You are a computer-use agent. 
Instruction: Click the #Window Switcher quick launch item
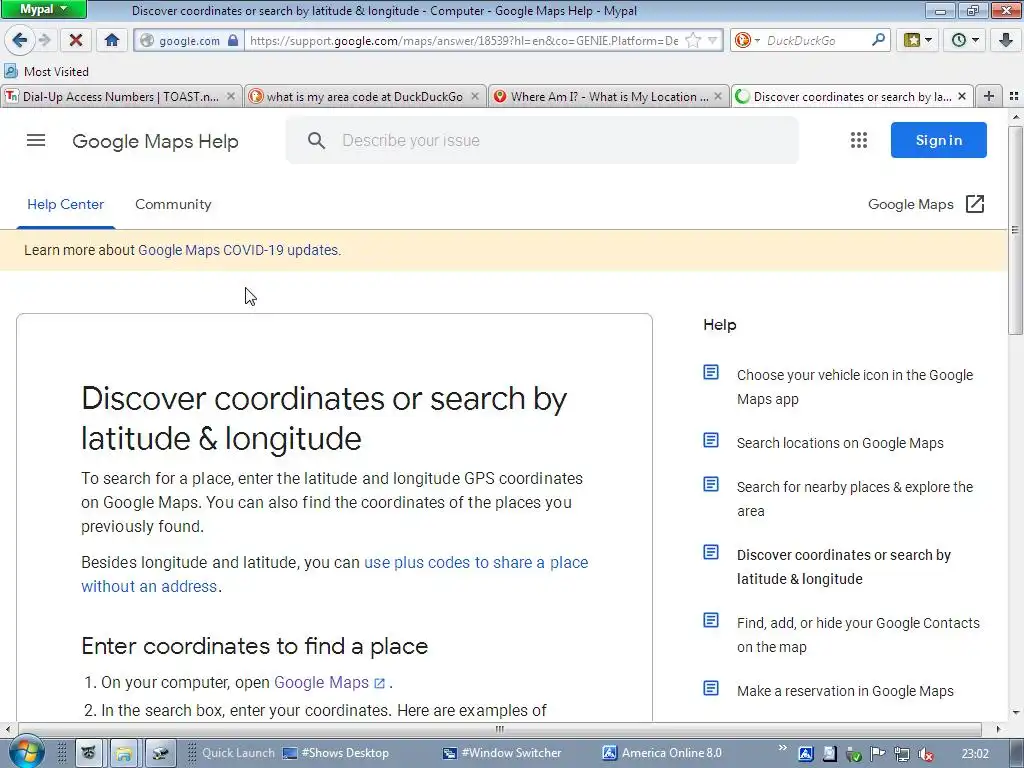coord(502,753)
